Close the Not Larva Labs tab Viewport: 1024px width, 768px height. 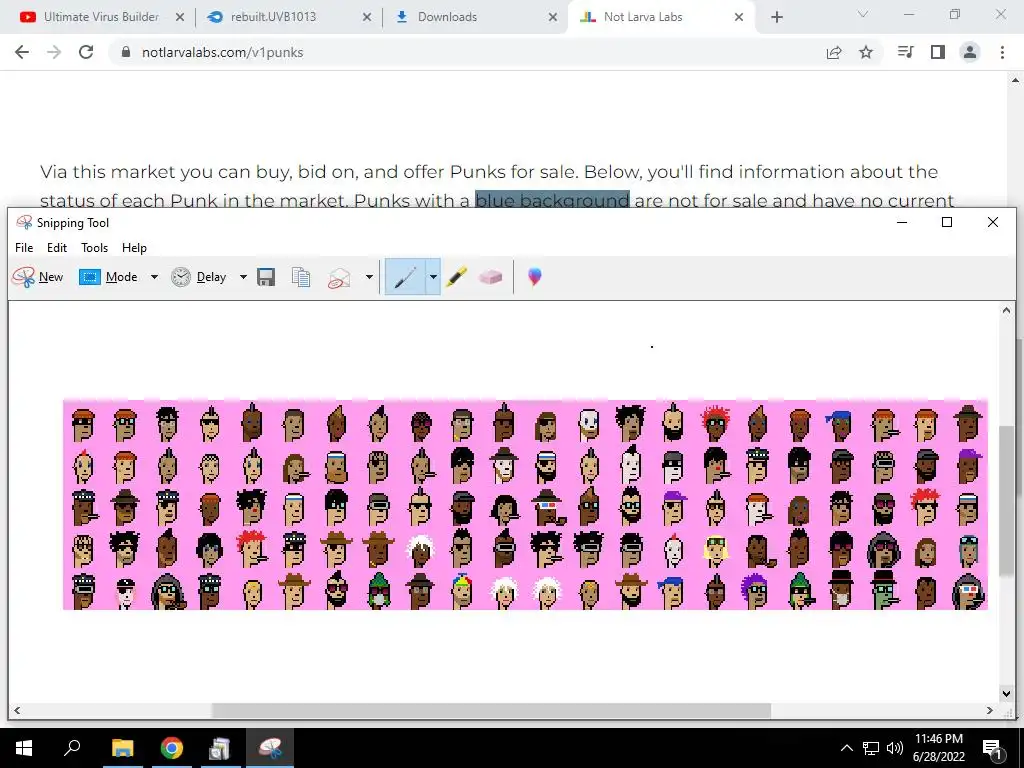[x=739, y=17]
